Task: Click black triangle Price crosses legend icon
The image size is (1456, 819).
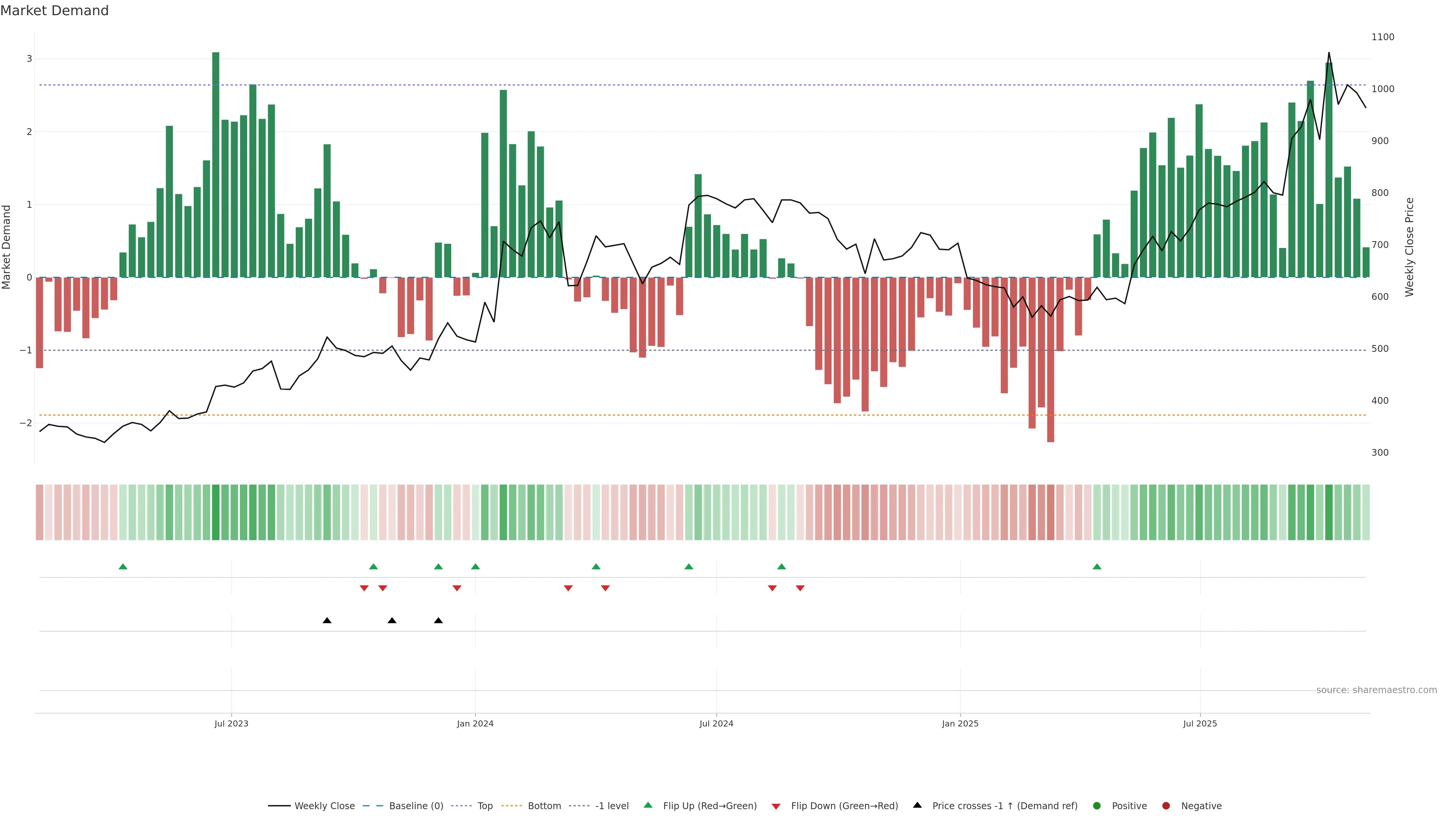Action: pyautogui.click(x=917, y=805)
